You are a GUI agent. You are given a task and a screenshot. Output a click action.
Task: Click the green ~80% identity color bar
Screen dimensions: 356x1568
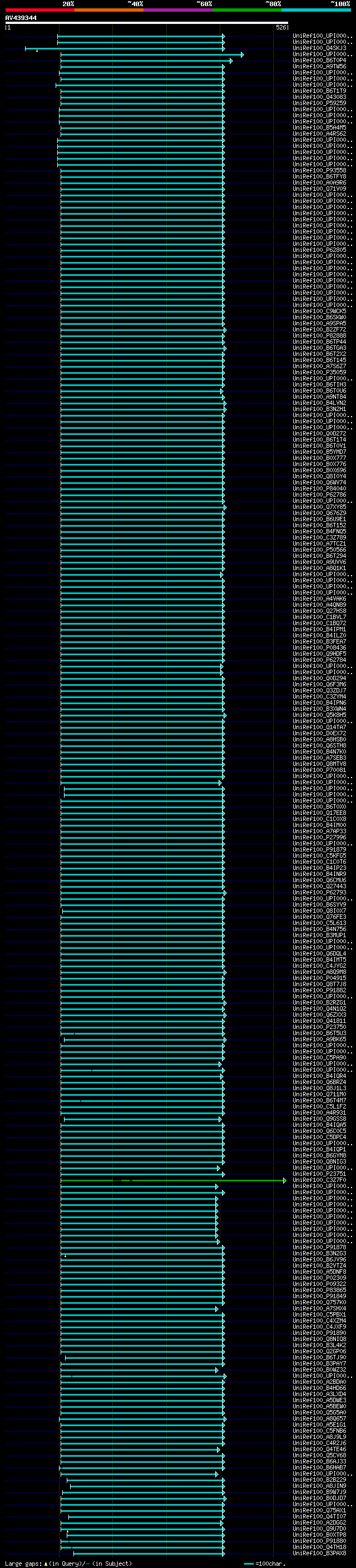click(246, 10)
